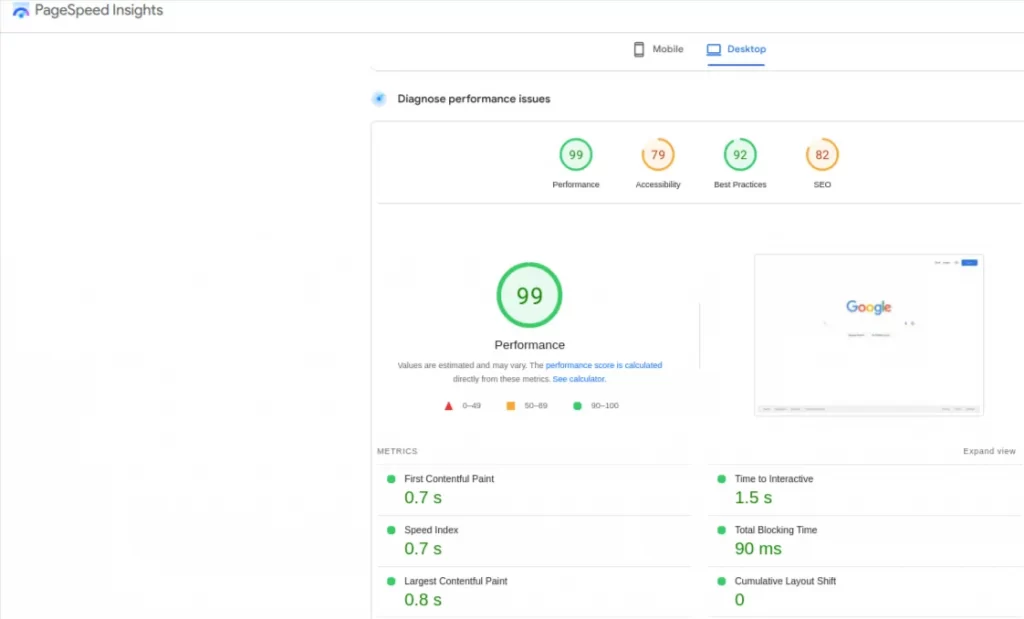Click the Cumulative Layout Shift label
1024x619 pixels.
785,580
